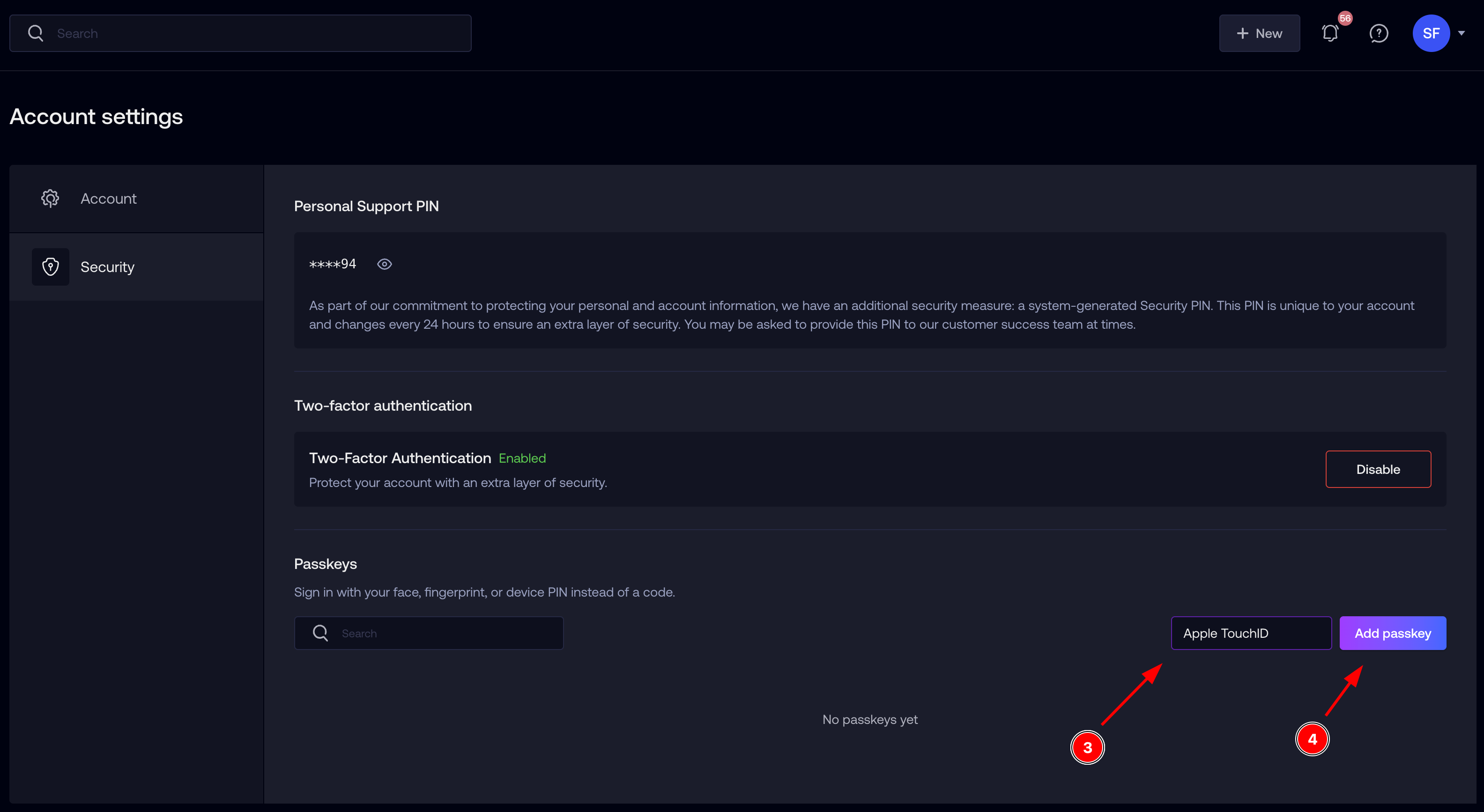The image size is (1484, 812).
Task: Open the notifications bell icon
Action: click(x=1329, y=33)
